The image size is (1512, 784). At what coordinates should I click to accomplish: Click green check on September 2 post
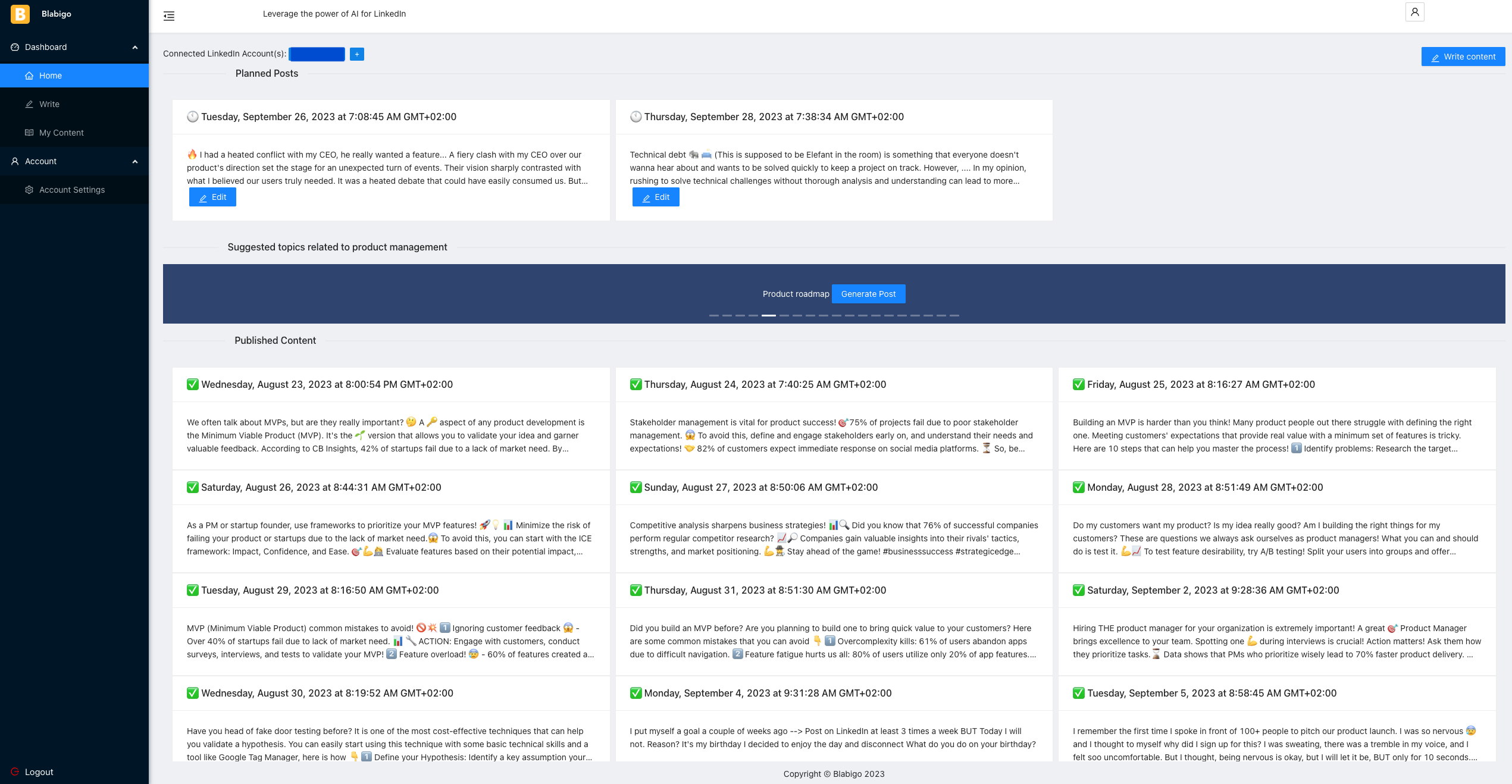coord(1079,590)
